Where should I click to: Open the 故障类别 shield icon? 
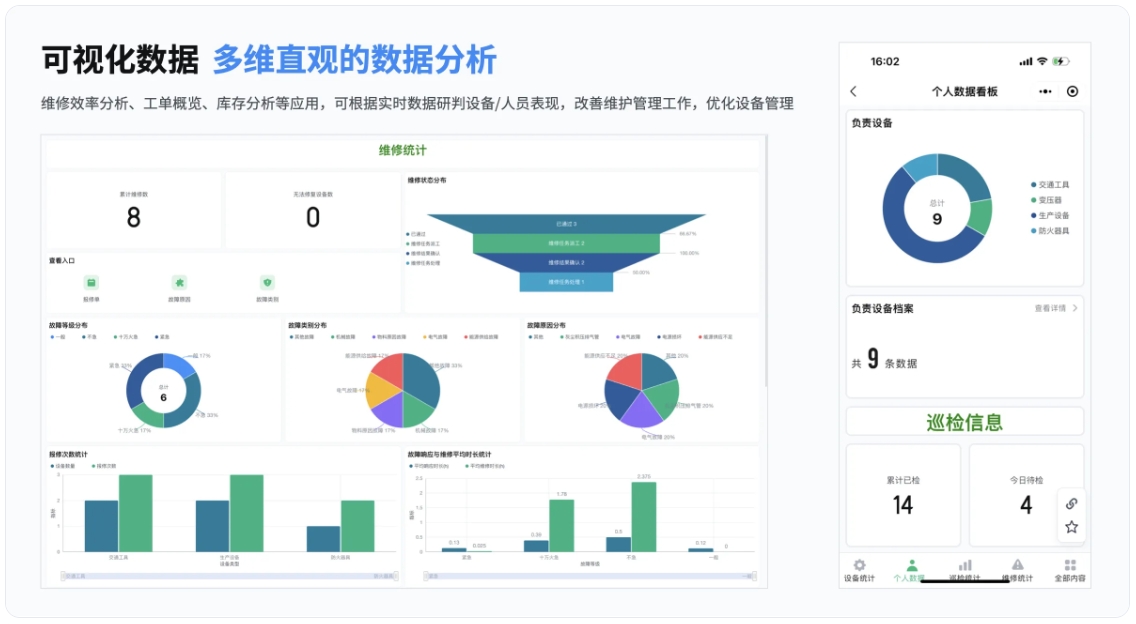tap(266, 283)
